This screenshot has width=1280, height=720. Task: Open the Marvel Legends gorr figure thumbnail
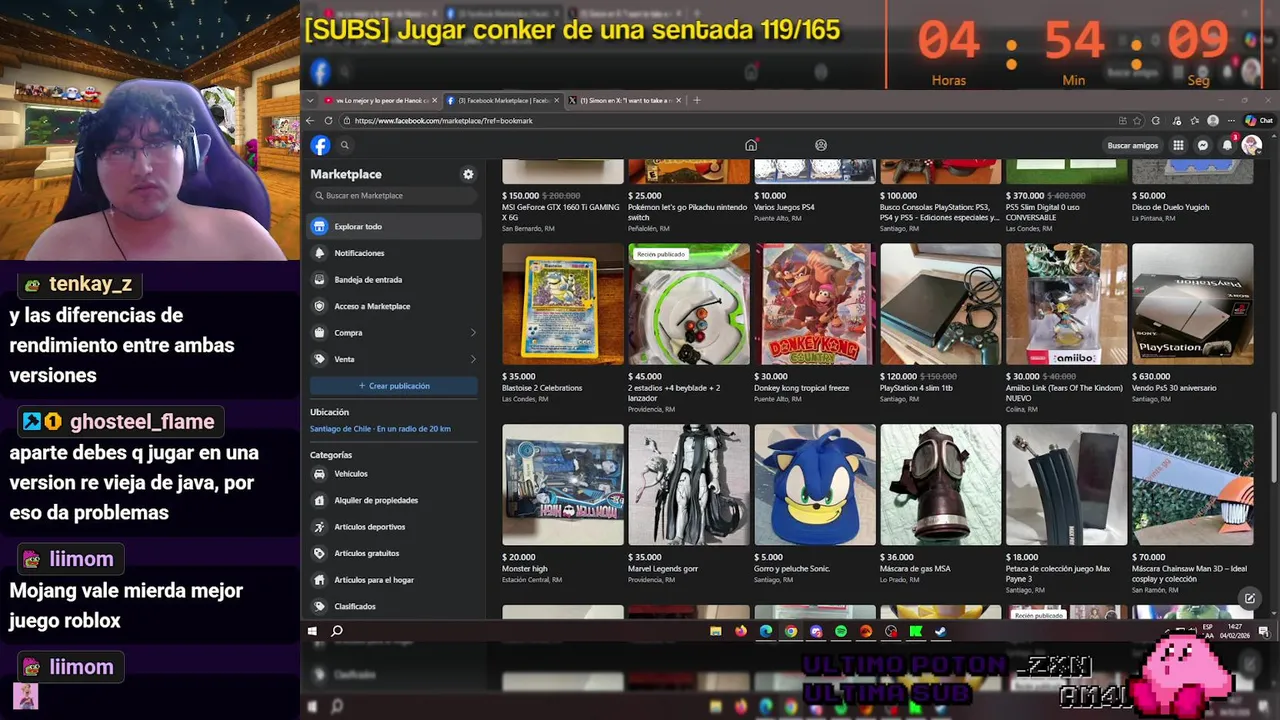689,485
